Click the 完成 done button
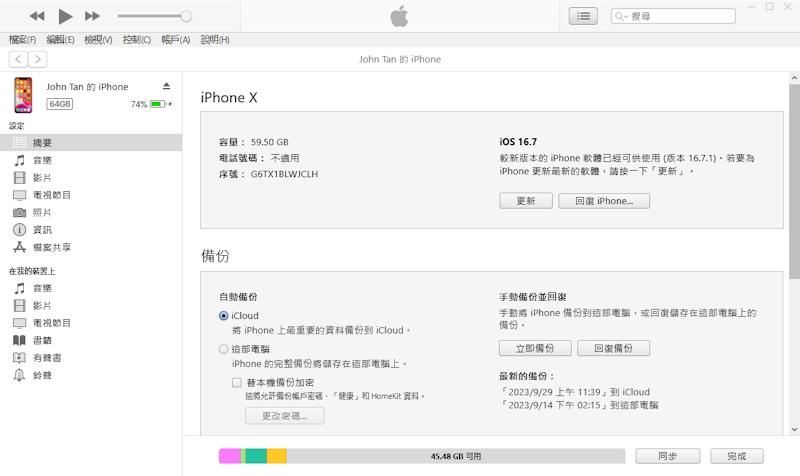 point(737,456)
